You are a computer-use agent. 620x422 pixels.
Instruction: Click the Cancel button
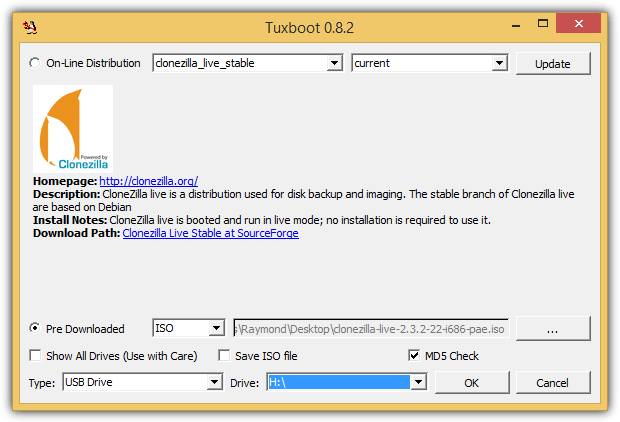[x=553, y=382]
